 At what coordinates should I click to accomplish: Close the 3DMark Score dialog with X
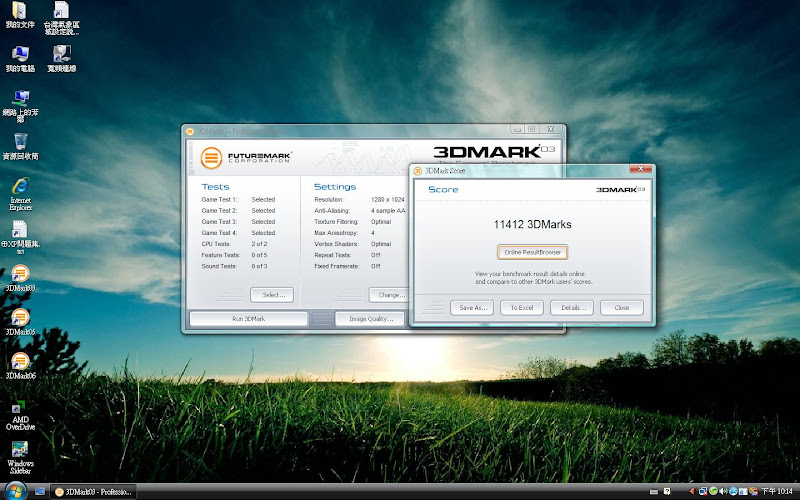tap(640, 169)
